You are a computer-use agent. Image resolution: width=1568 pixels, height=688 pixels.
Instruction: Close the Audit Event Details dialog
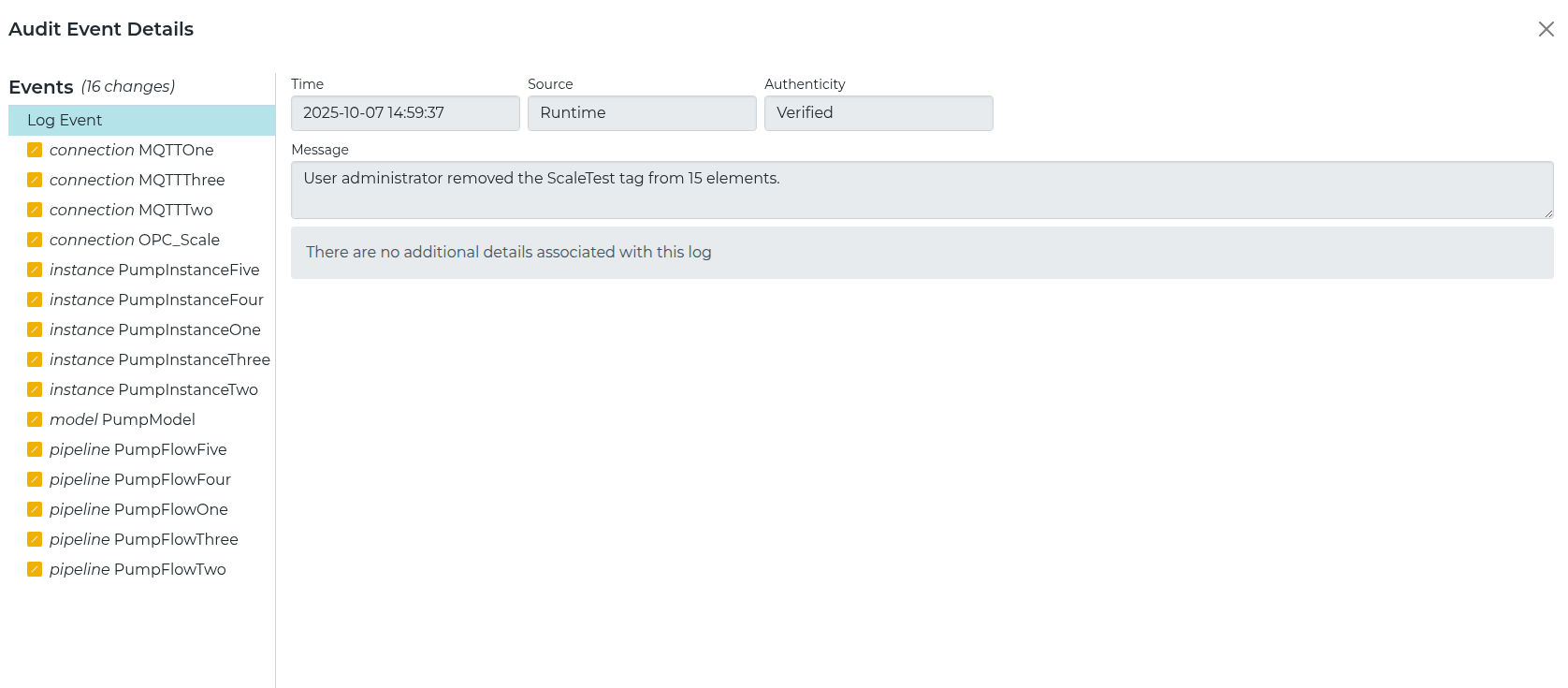click(x=1546, y=29)
